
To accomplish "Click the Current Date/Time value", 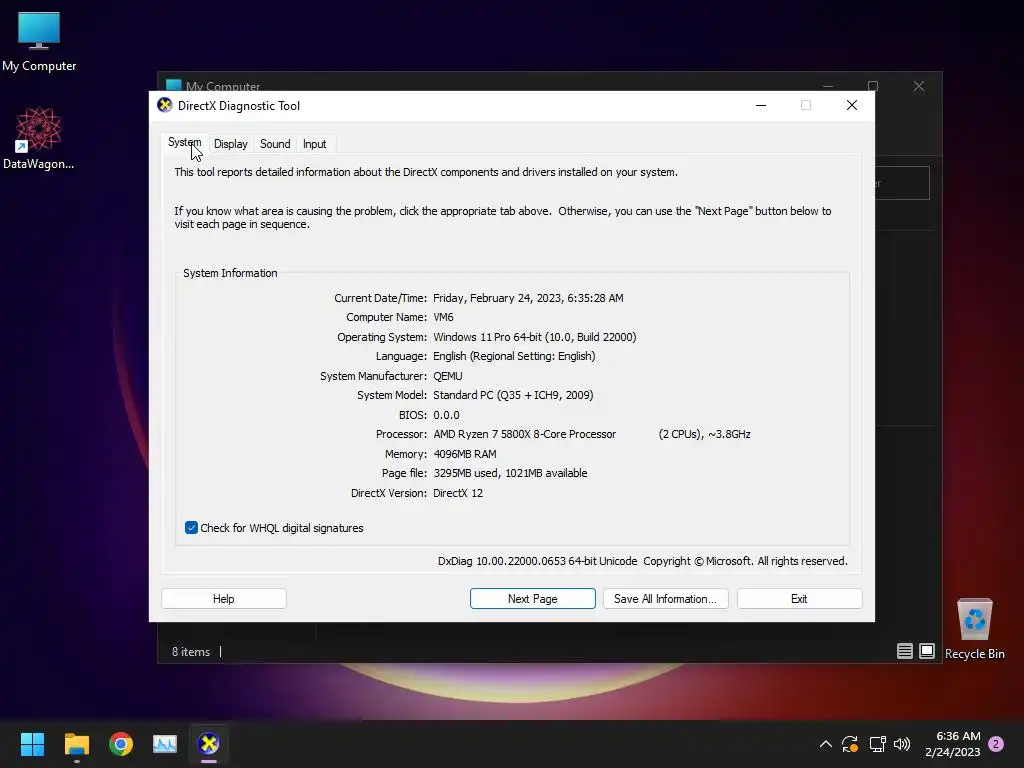I will [x=528, y=298].
